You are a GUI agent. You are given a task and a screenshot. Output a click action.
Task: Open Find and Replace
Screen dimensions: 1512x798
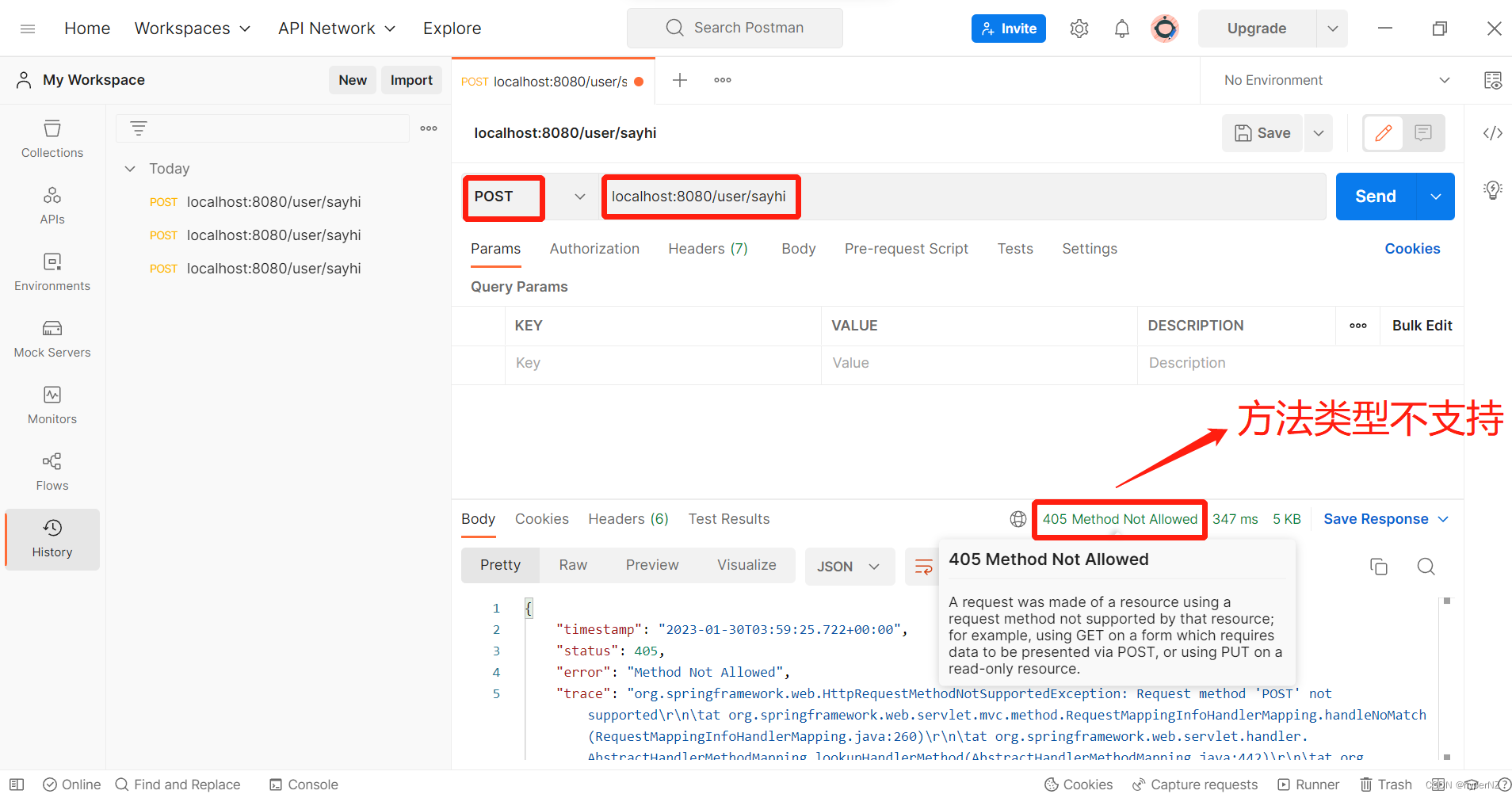(x=178, y=785)
